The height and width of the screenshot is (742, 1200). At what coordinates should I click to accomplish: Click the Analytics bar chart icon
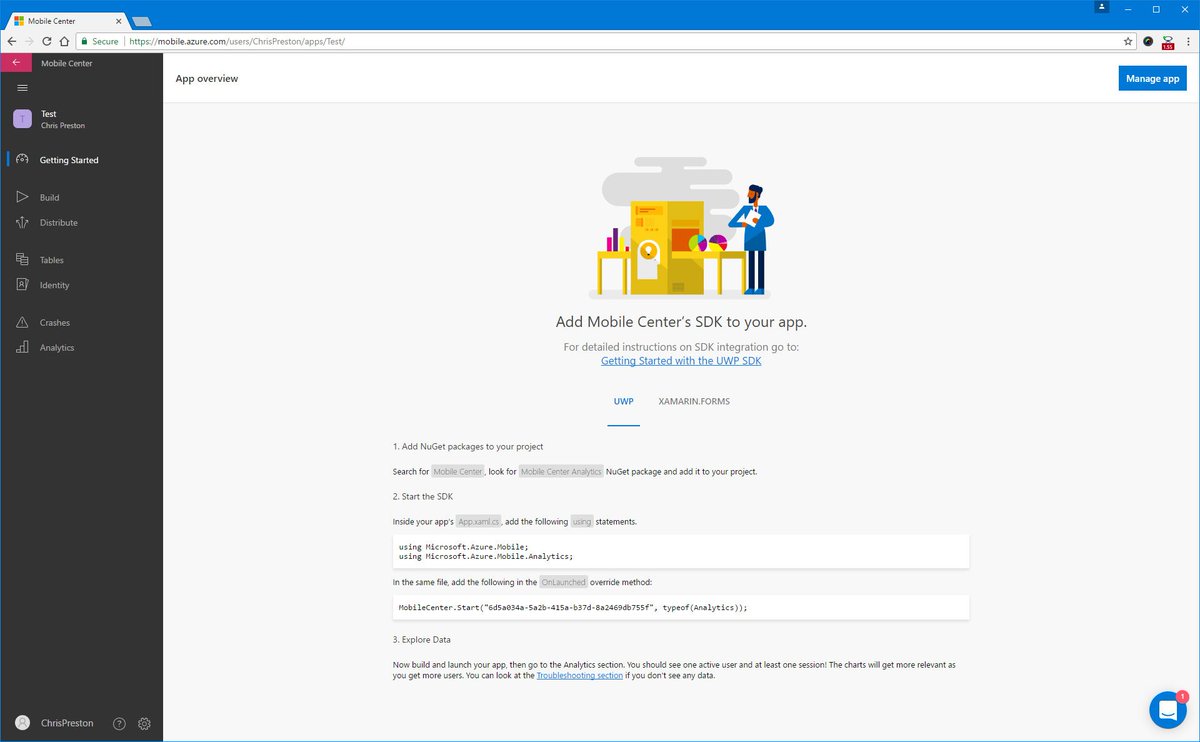pos(22,347)
